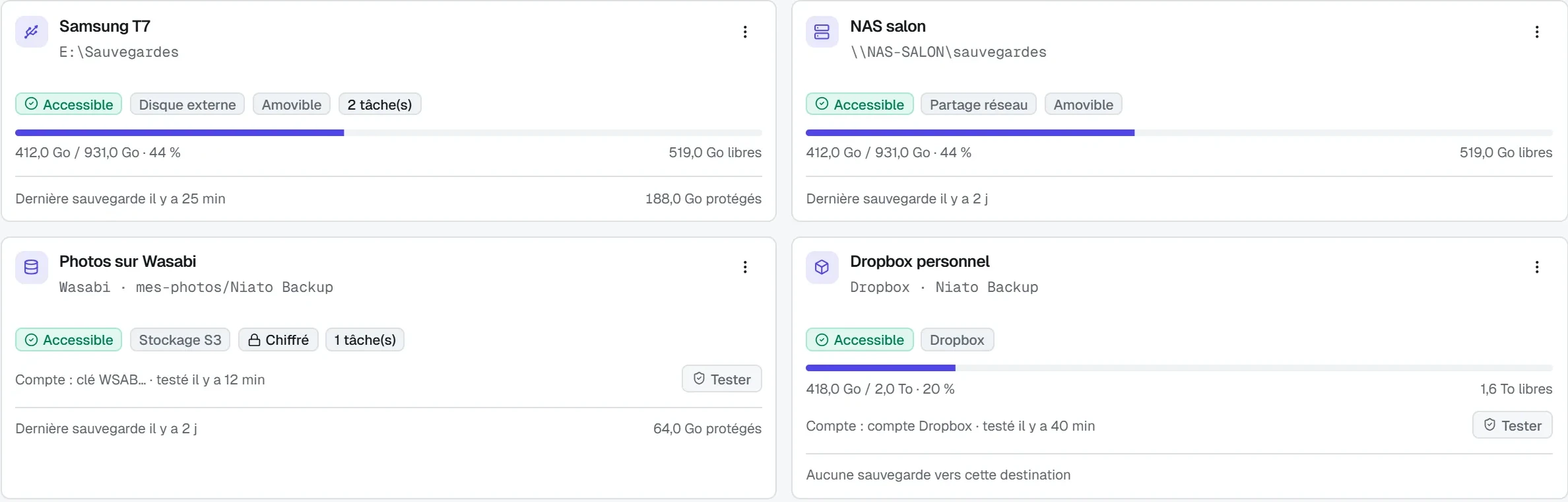The height and width of the screenshot is (502, 1568).
Task: Click the Partage réseau tag
Action: click(x=979, y=104)
